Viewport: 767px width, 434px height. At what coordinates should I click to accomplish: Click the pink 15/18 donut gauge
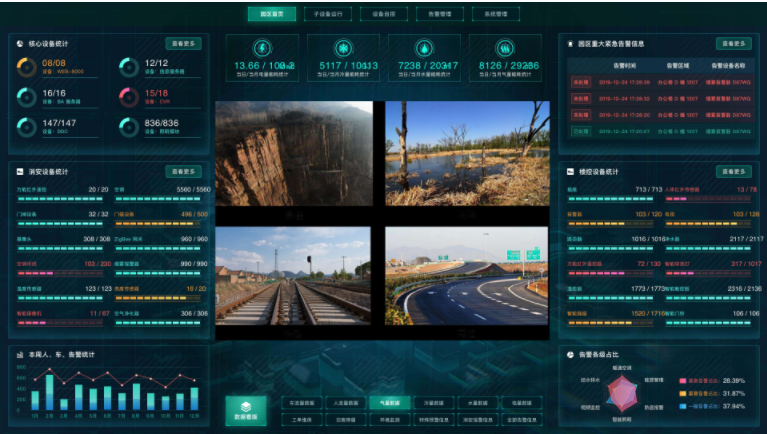tap(129, 96)
